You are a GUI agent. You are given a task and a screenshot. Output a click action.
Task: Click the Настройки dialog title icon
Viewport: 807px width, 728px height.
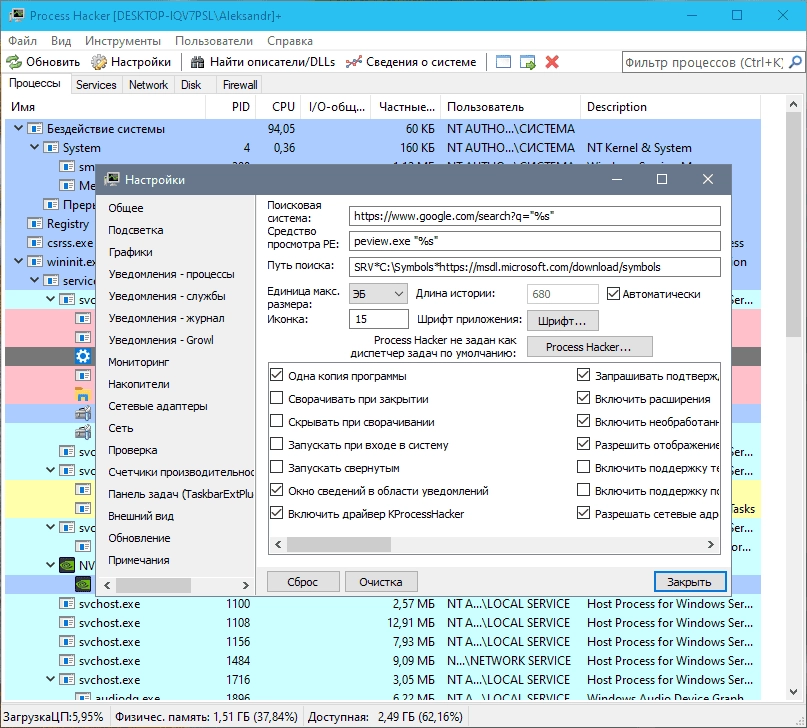pos(112,179)
